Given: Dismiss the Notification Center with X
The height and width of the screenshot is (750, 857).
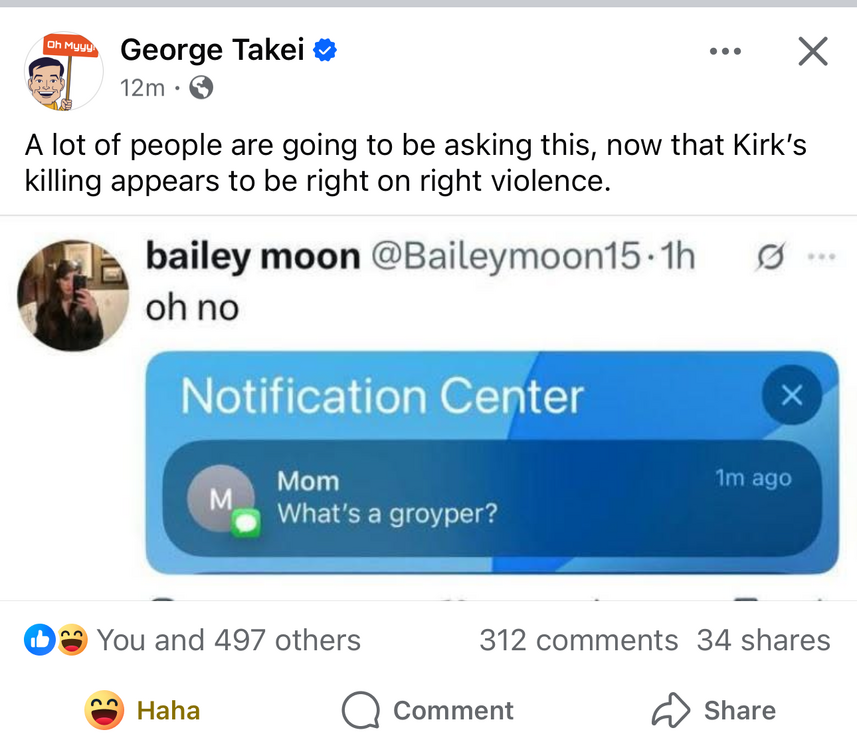Looking at the screenshot, I should (791, 396).
